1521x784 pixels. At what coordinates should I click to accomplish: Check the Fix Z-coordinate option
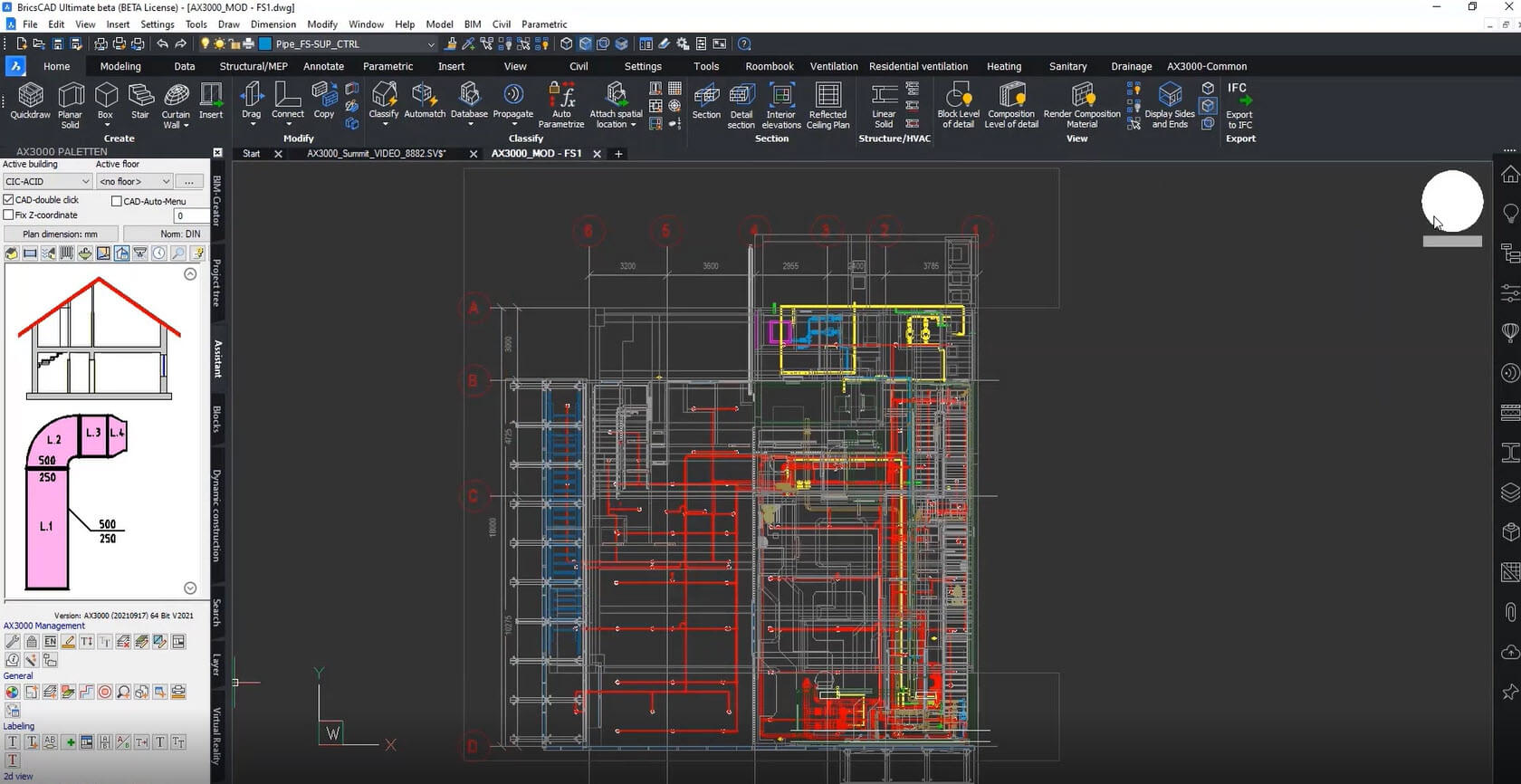(9, 215)
